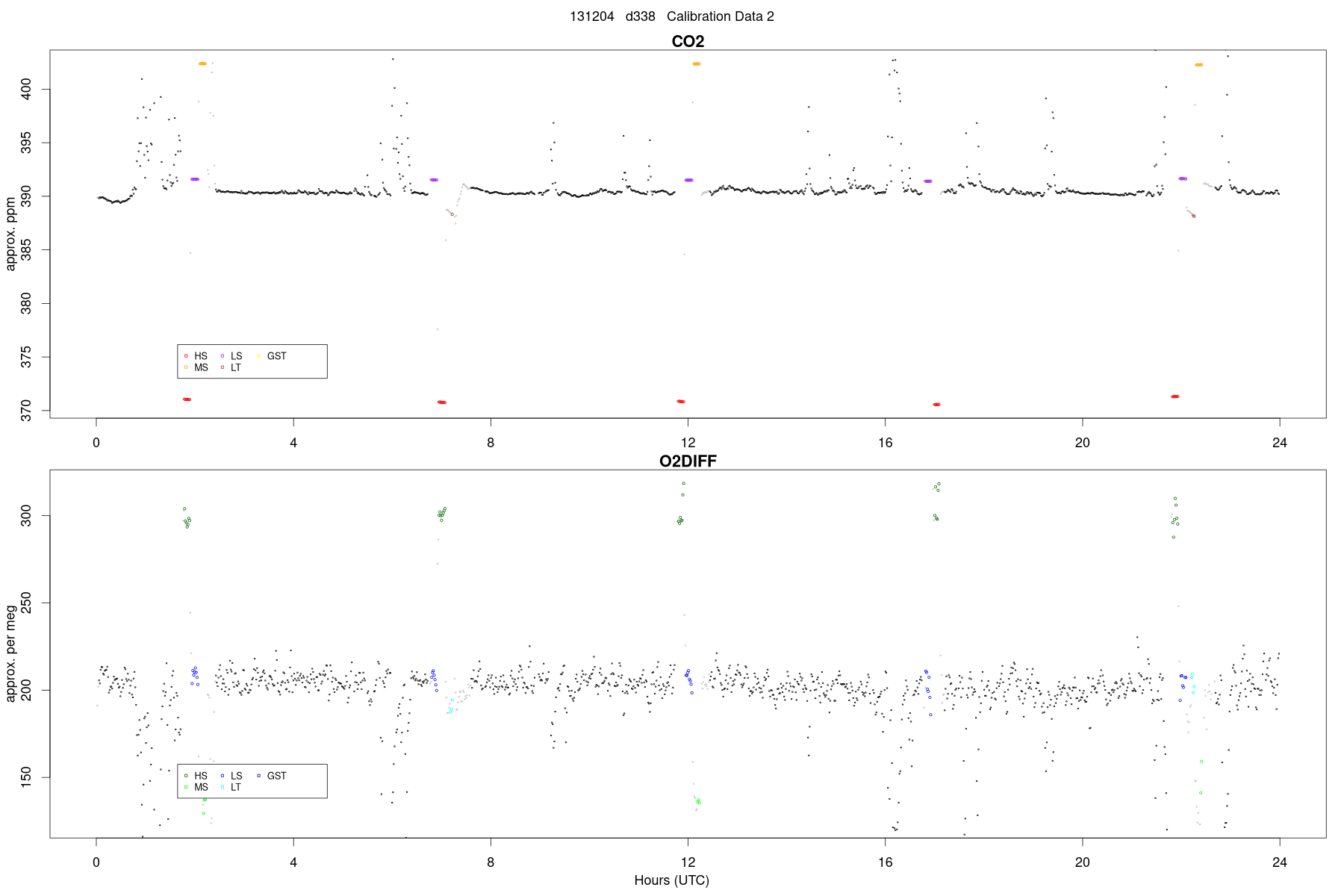
Task: Click the 'Hours (UTC)' x-axis label
Action: click(x=672, y=880)
